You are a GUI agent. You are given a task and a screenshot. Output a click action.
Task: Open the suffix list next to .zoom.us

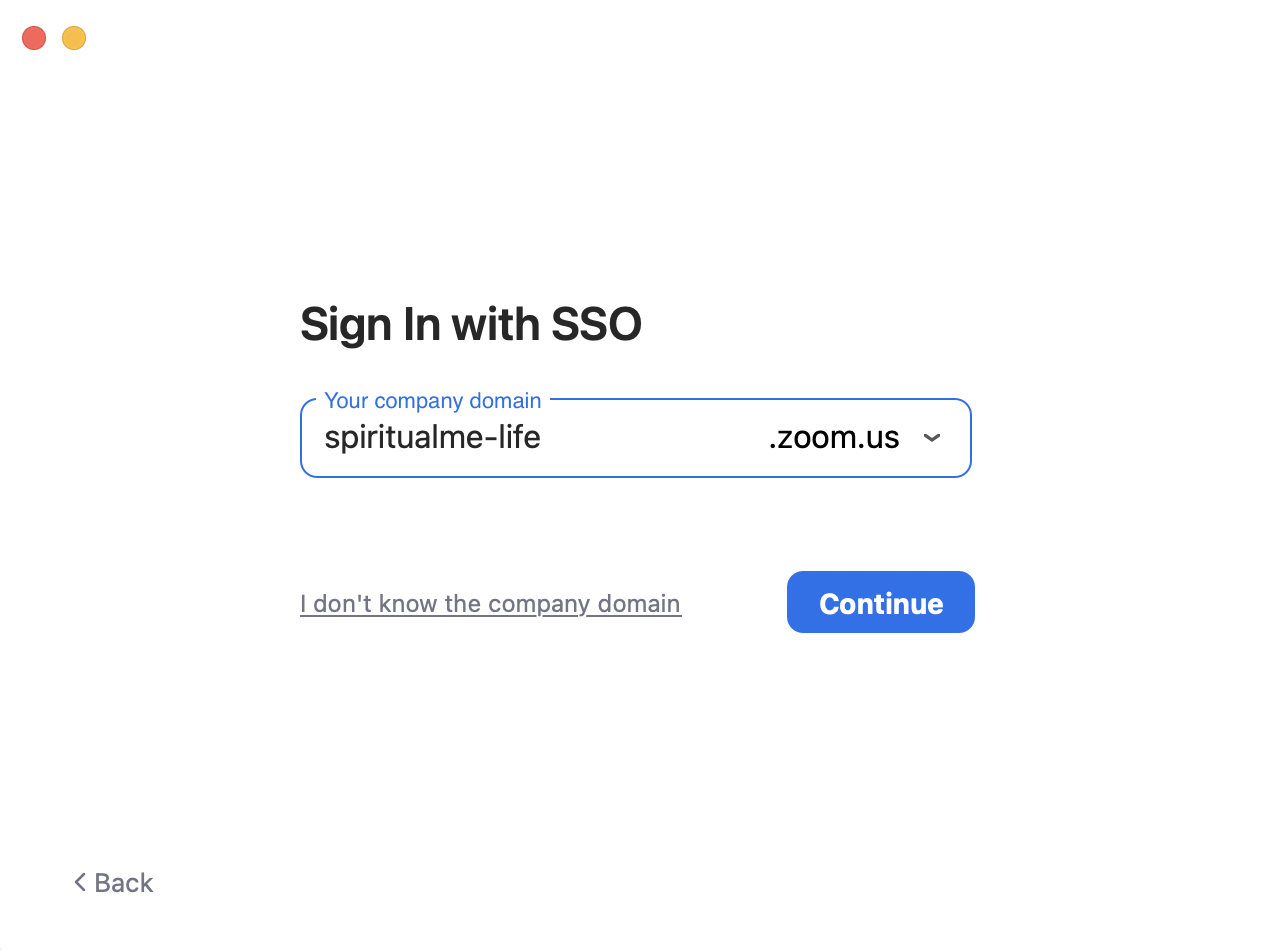coord(932,438)
